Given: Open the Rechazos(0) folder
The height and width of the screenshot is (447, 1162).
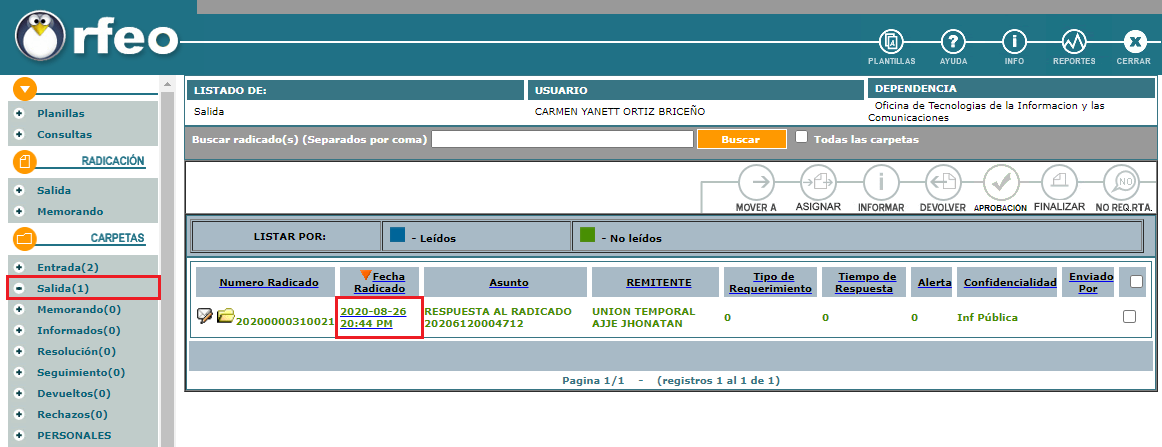Looking at the screenshot, I should [72, 414].
